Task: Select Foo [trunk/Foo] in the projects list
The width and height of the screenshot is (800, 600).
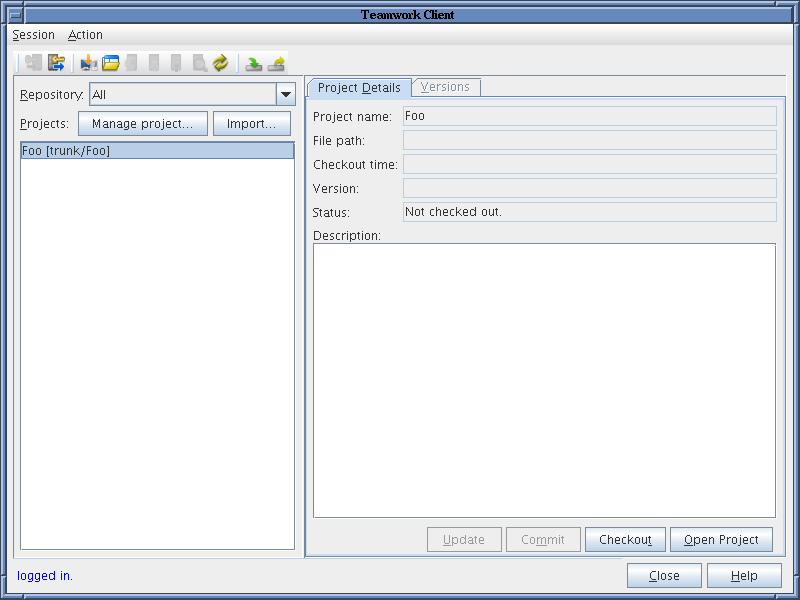Action: 157,151
